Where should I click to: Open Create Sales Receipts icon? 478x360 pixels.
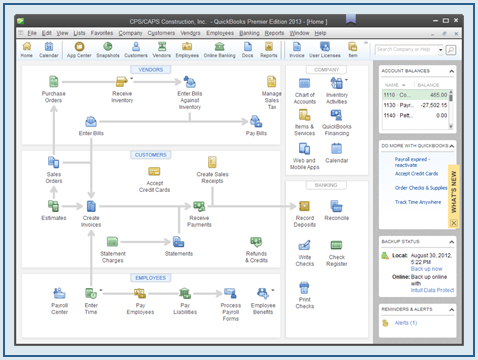tap(212, 162)
